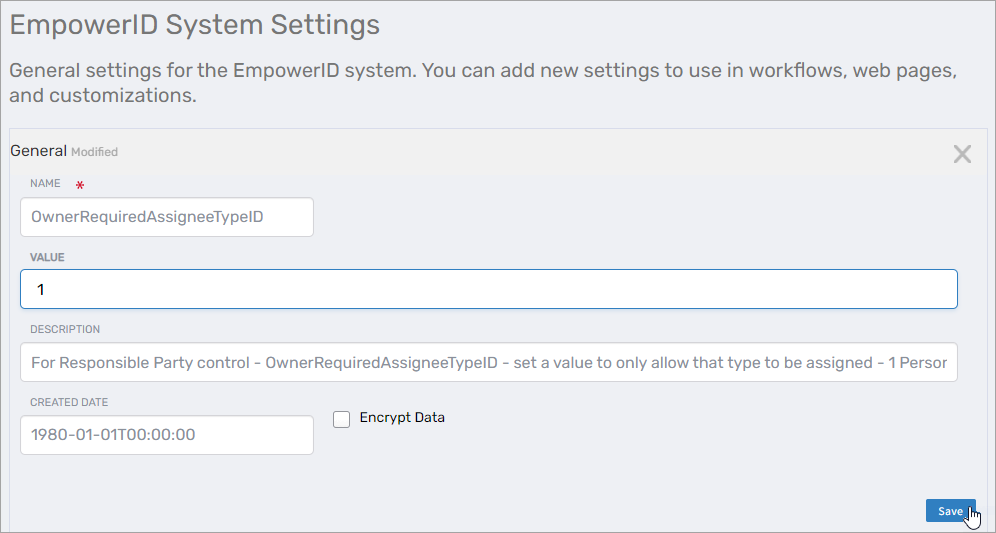Click the red required asterisk icon
The height and width of the screenshot is (533, 996).
pos(80,186)
